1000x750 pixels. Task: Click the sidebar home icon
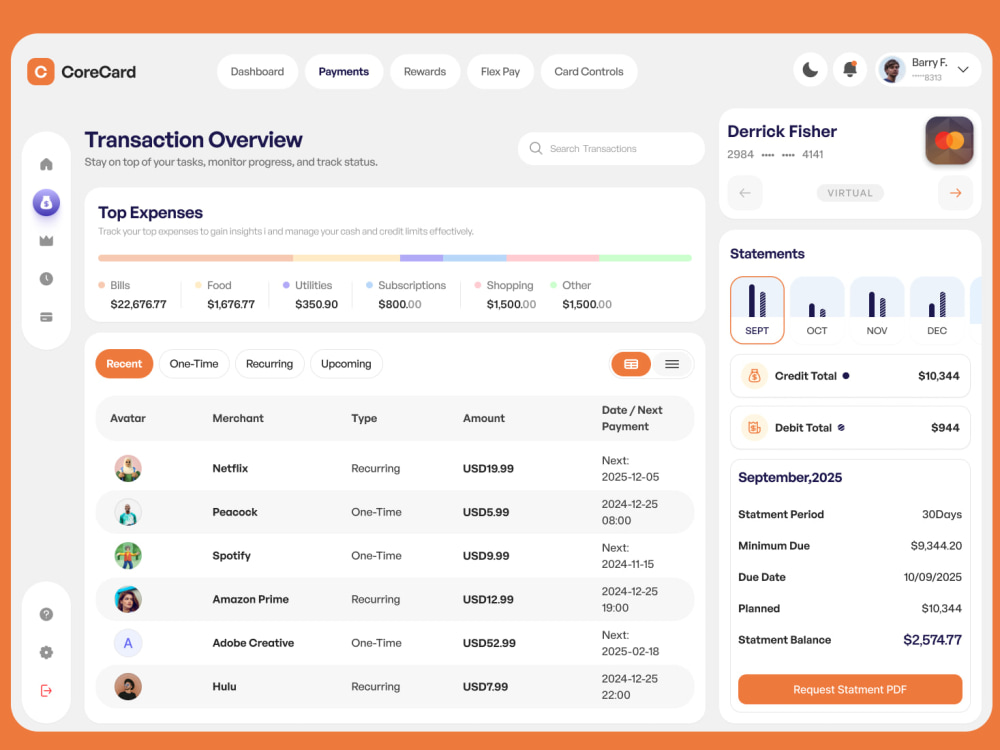pyautogui.click(x=46, y=165)
